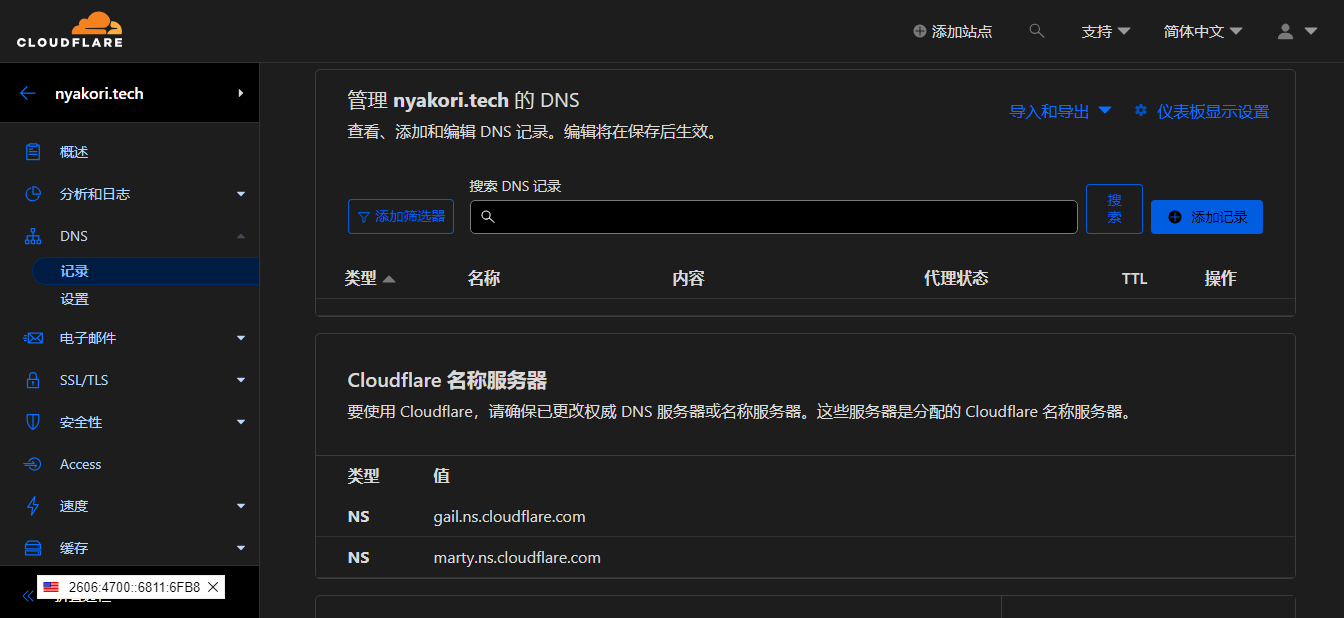Image resolution: width=1344 pixels, height=618 pixels.
Task: Click the TTL column header
Action: pos(1134,279)
